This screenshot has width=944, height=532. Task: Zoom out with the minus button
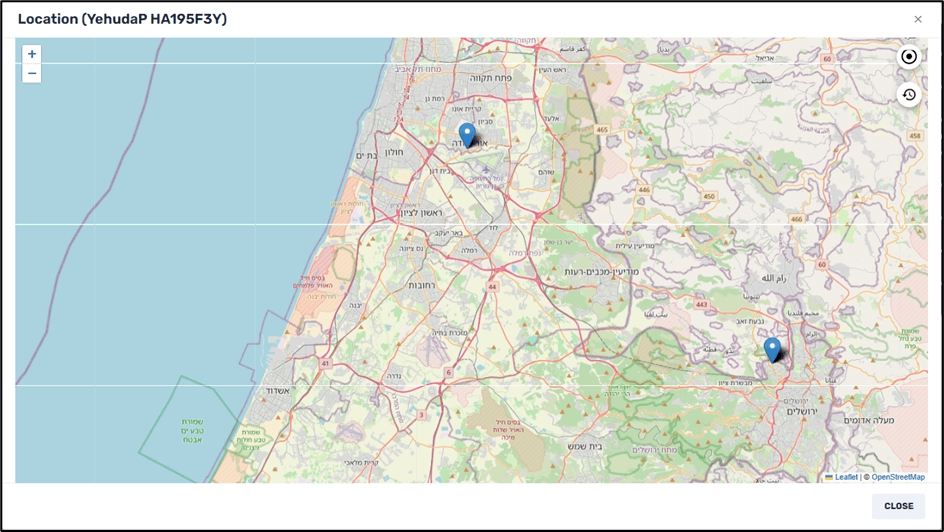click(32, 73)
